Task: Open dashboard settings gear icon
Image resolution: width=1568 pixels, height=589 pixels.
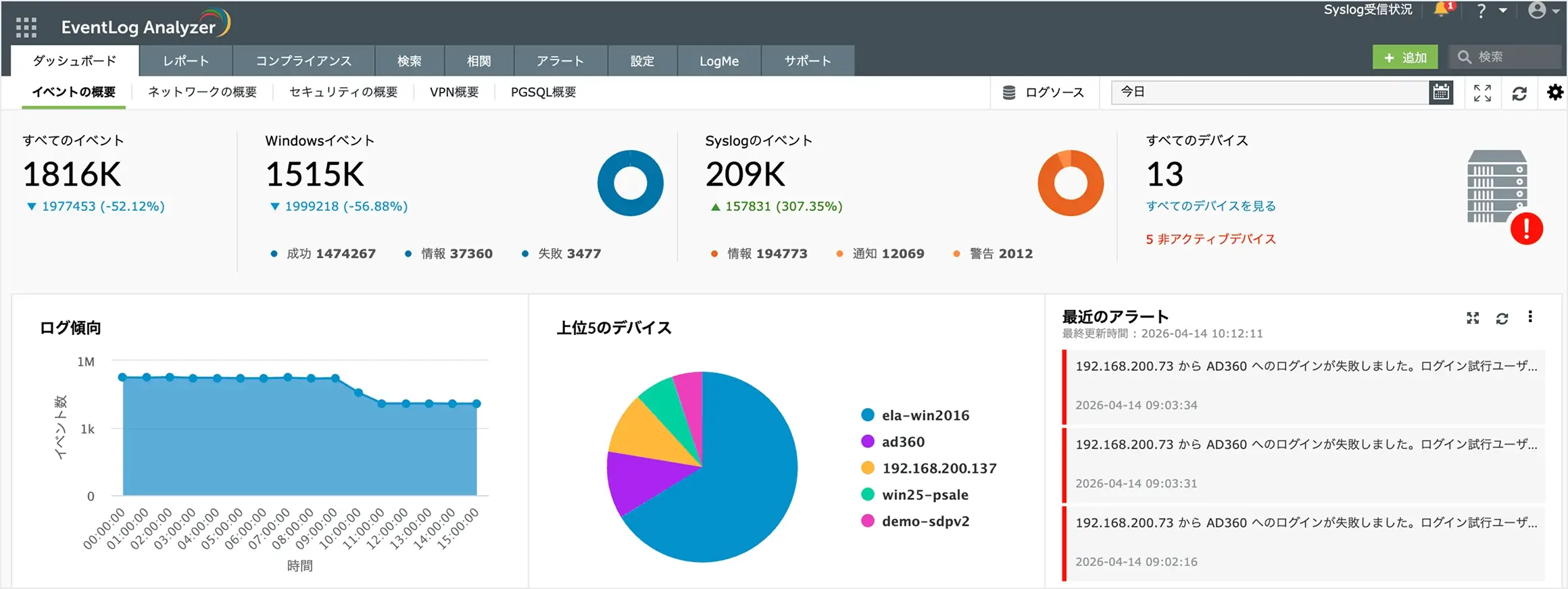Action: [x=1555, y=93]
